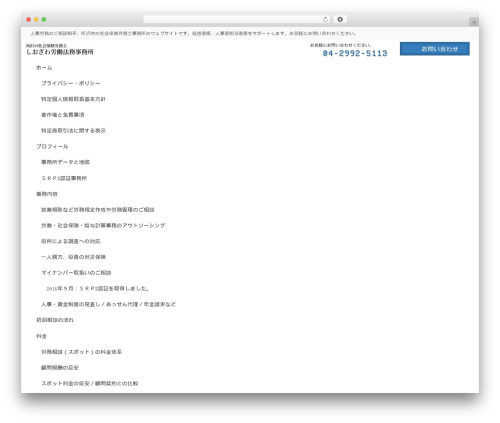
Task: Click the blue お問い合わせ button
Action: pos(435,49)
